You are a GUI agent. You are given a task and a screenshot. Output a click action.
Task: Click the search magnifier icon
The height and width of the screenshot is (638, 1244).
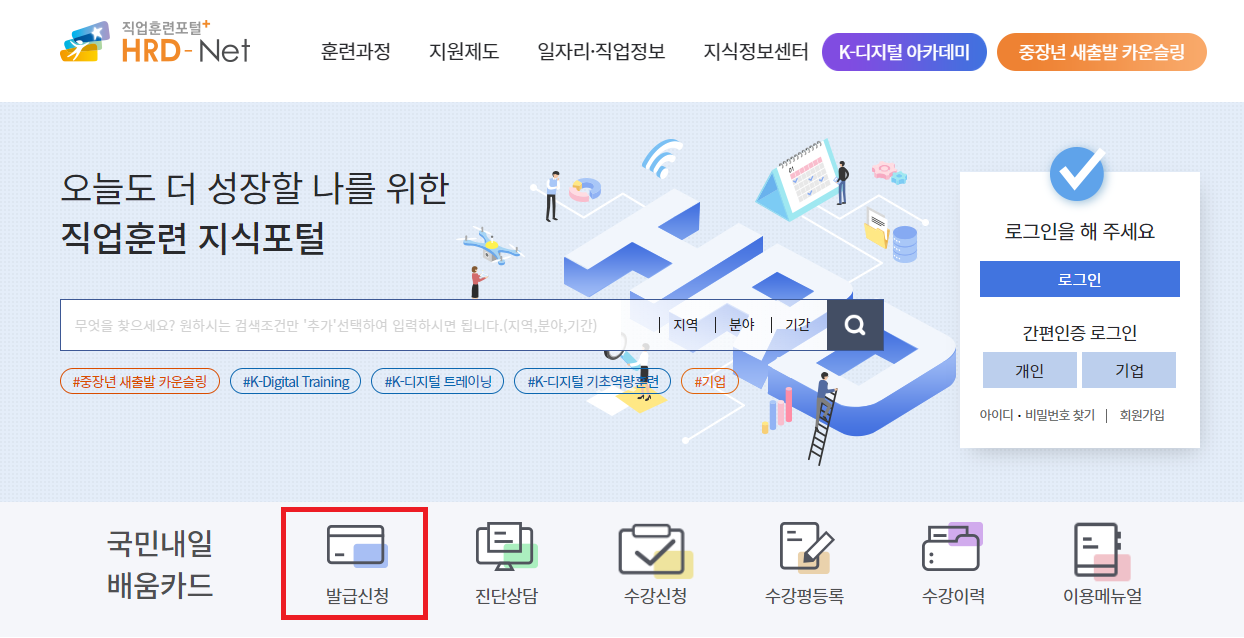[x=855, y=324]
